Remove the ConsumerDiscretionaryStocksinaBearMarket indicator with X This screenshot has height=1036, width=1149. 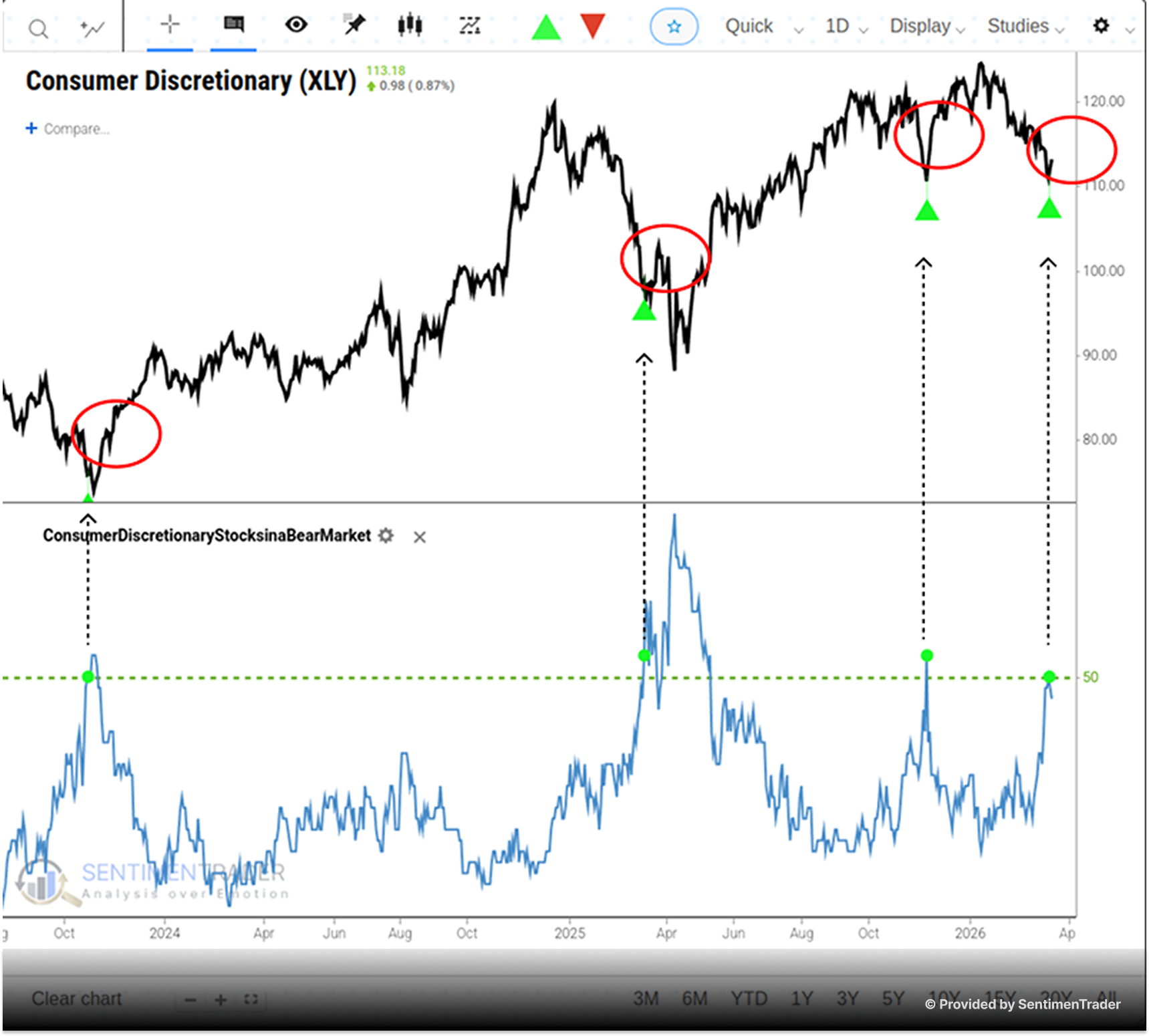(419, 537)
